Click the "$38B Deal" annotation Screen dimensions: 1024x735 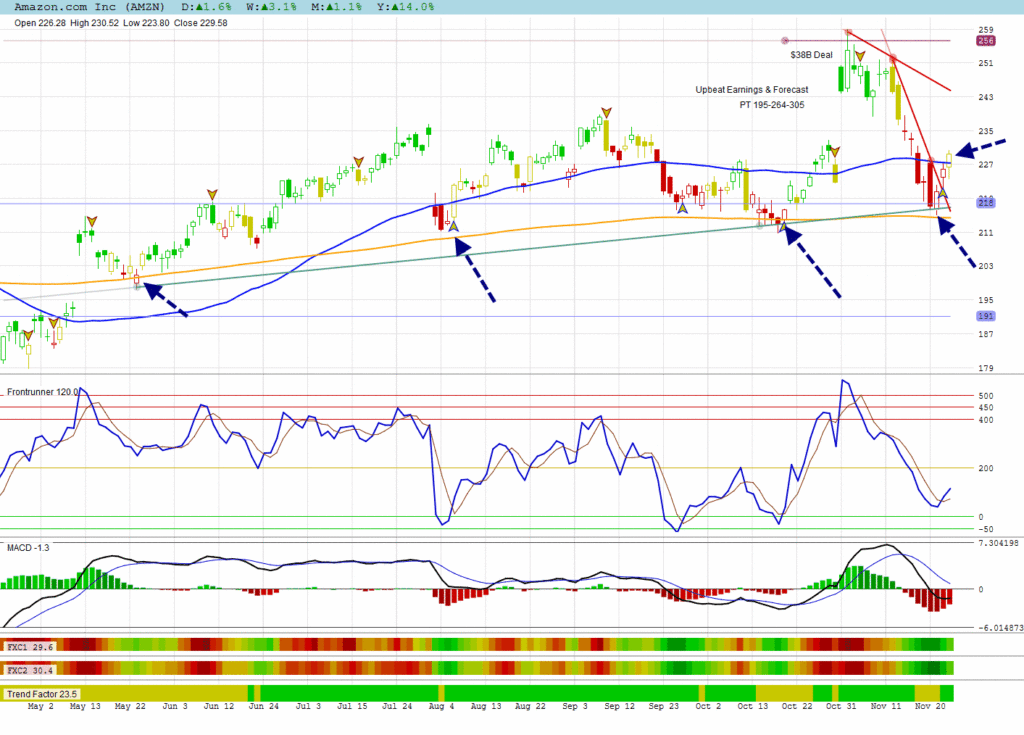point(811,55)
